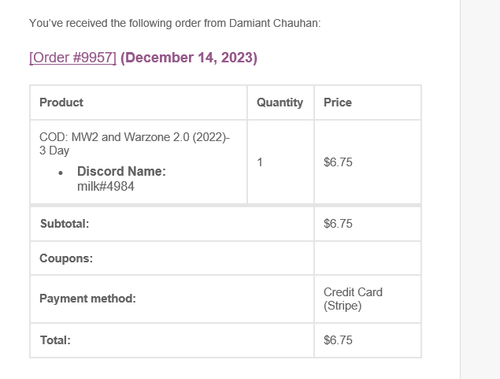Click the December 14, 2023 date heading
Viewport: 500px width, 379px height.
189,58
